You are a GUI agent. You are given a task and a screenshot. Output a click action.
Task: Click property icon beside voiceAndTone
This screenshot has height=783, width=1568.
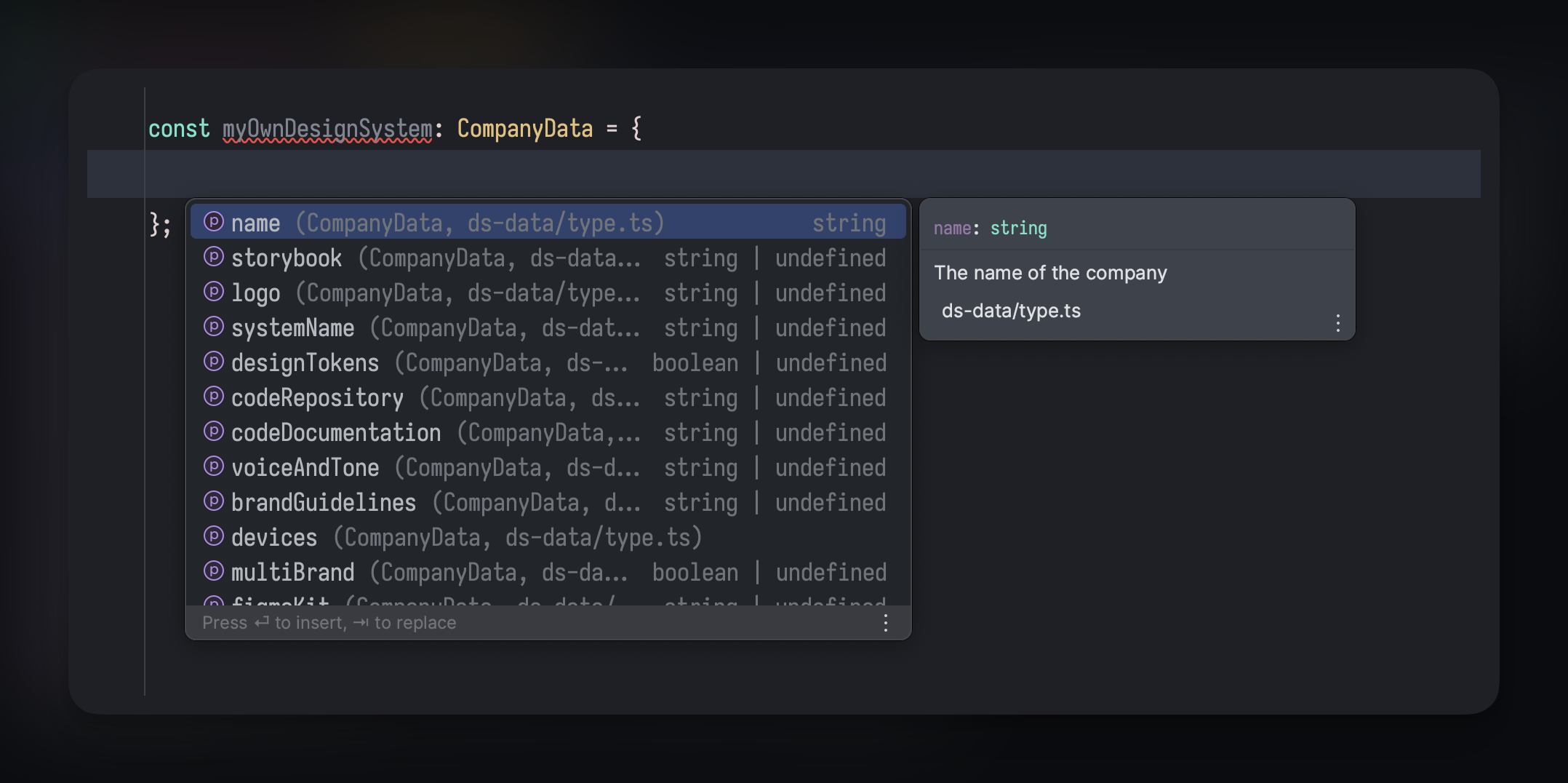[213, 466]
